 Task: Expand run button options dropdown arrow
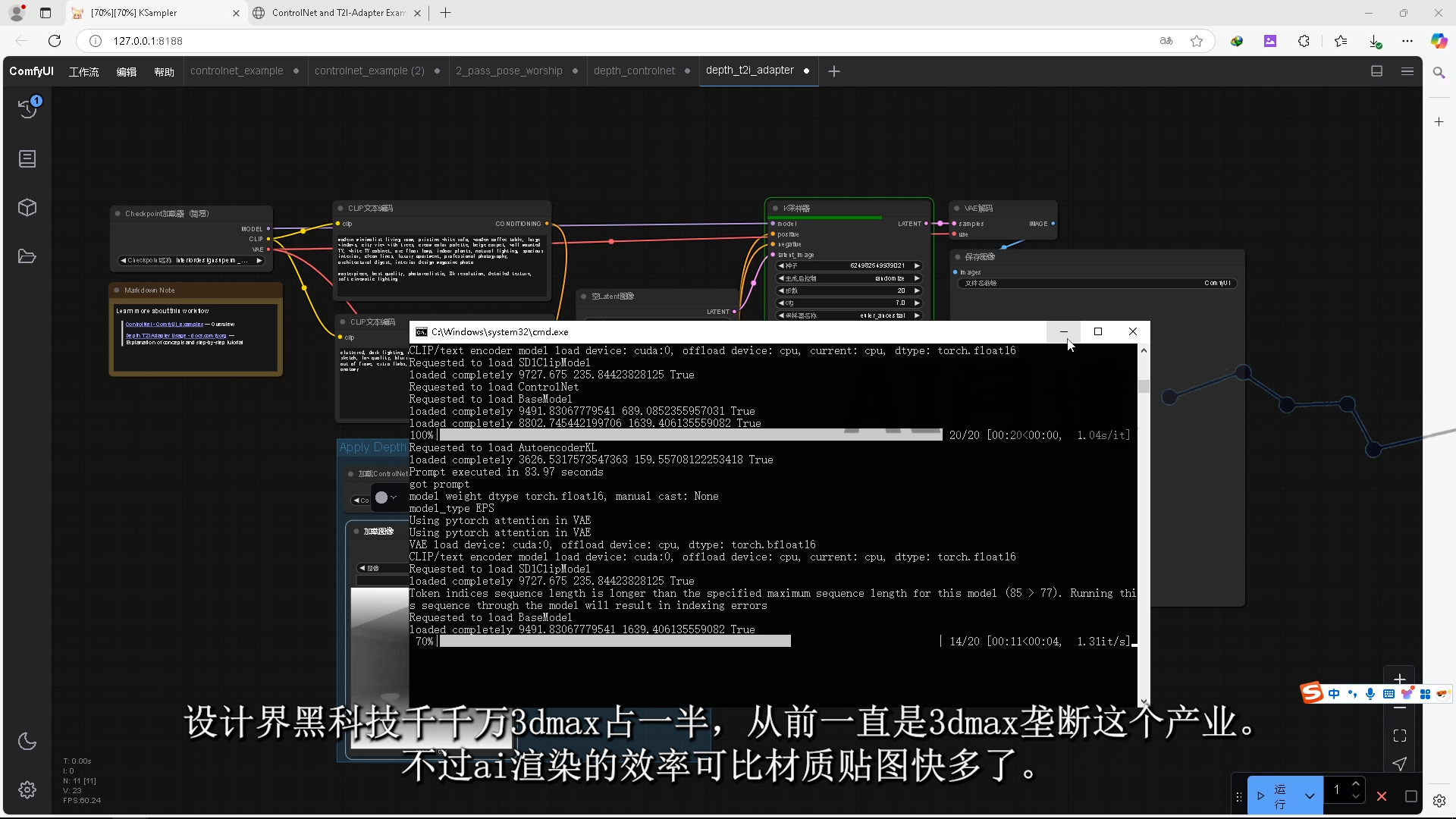(1310, 796)
